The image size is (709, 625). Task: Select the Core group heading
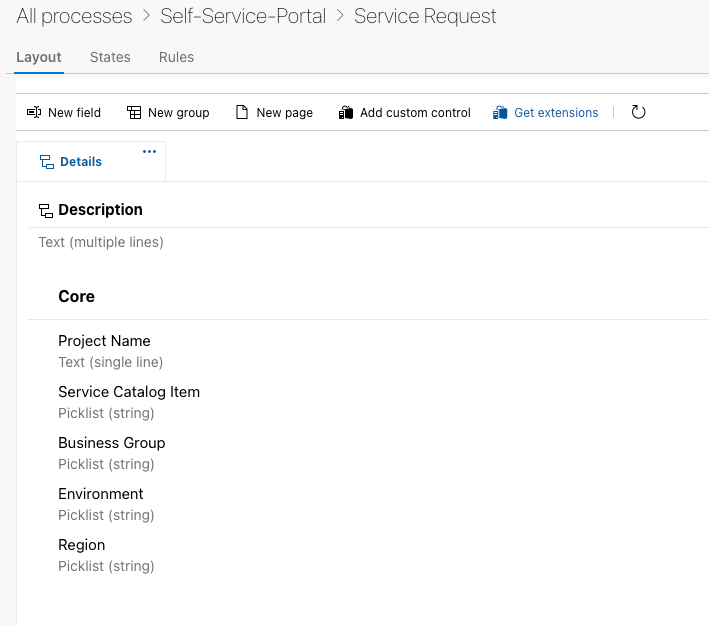[76, 296]
